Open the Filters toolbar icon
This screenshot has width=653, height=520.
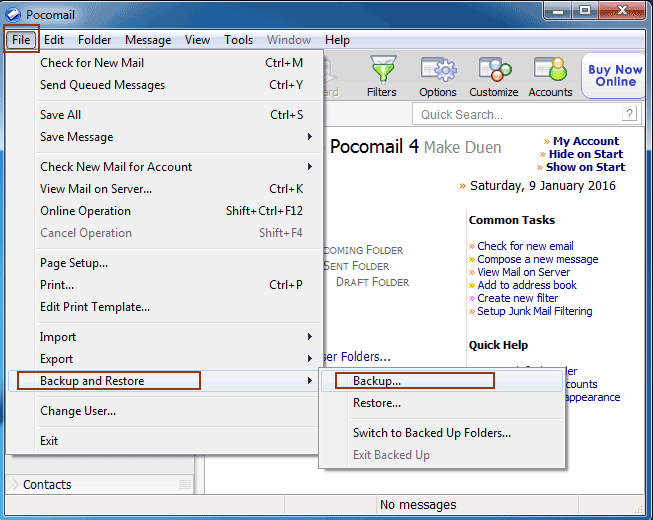click(x=382, y=76)
